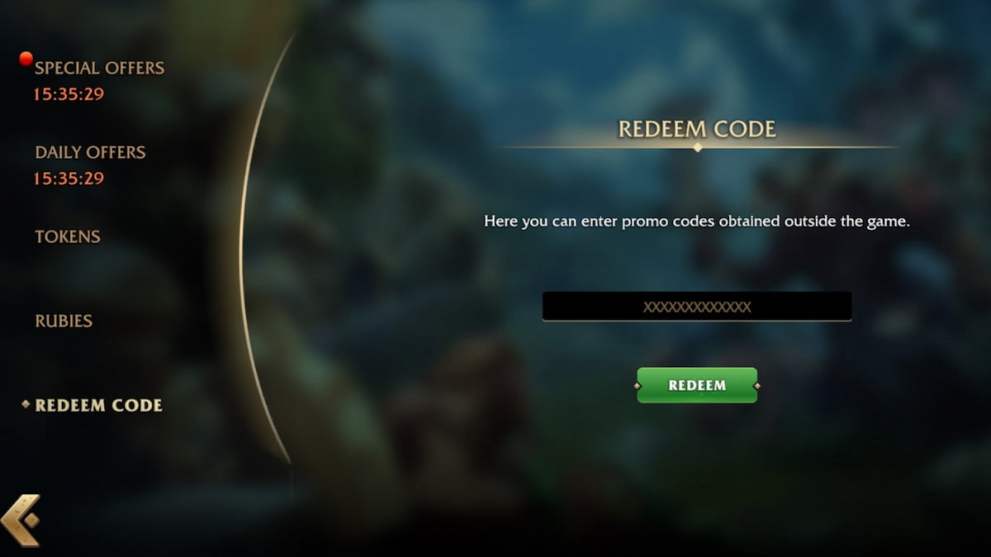Click the promo codes description text
This screenshot has width=991, height=557.
click(696, 221)
